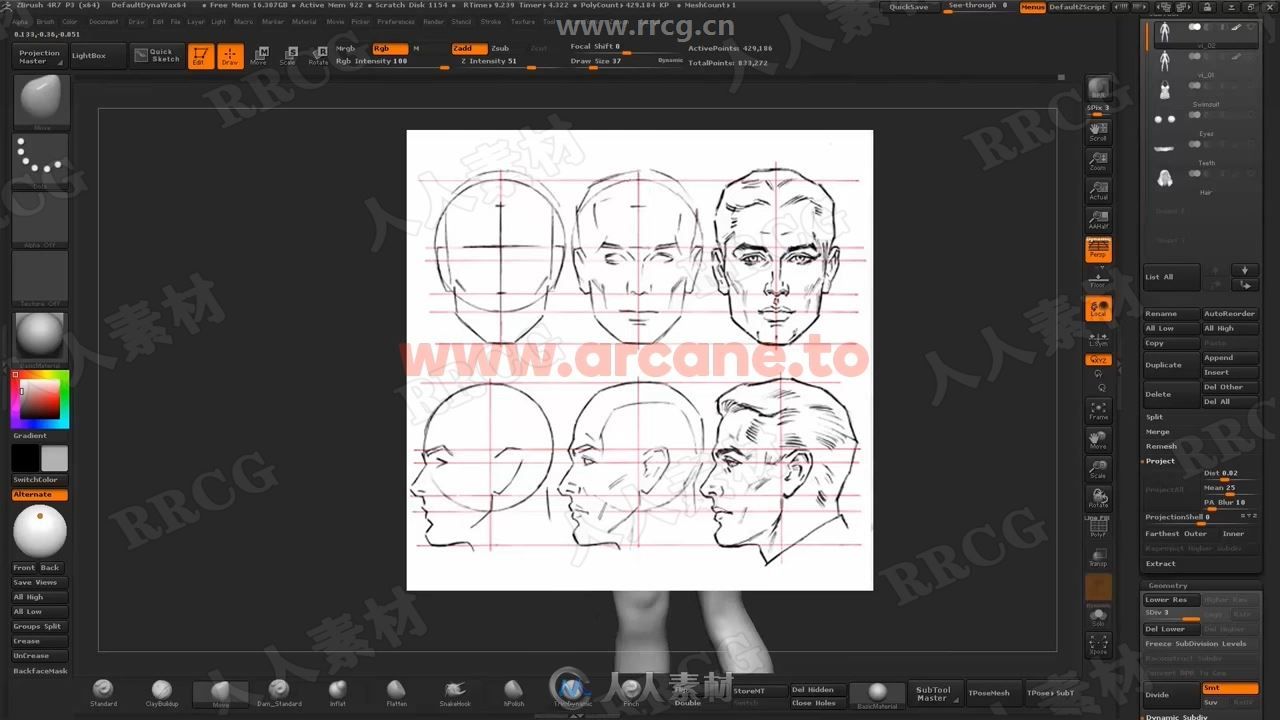Toggle Transp transparency mode
Screen dimensions: 1280x720
point(1098,556)
